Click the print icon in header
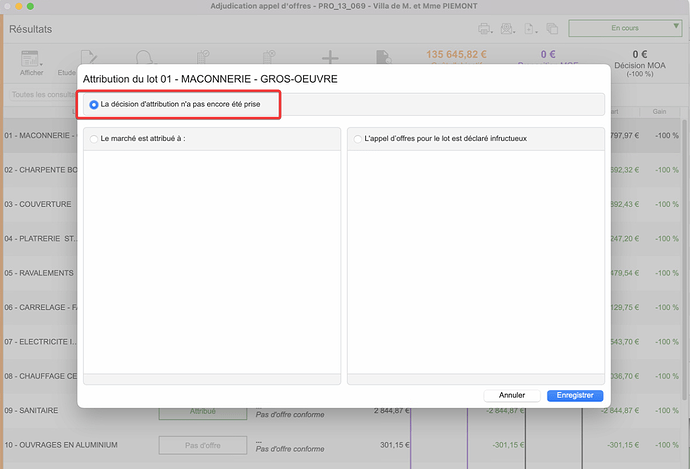The image size is (690, 469). pos(486,29)
